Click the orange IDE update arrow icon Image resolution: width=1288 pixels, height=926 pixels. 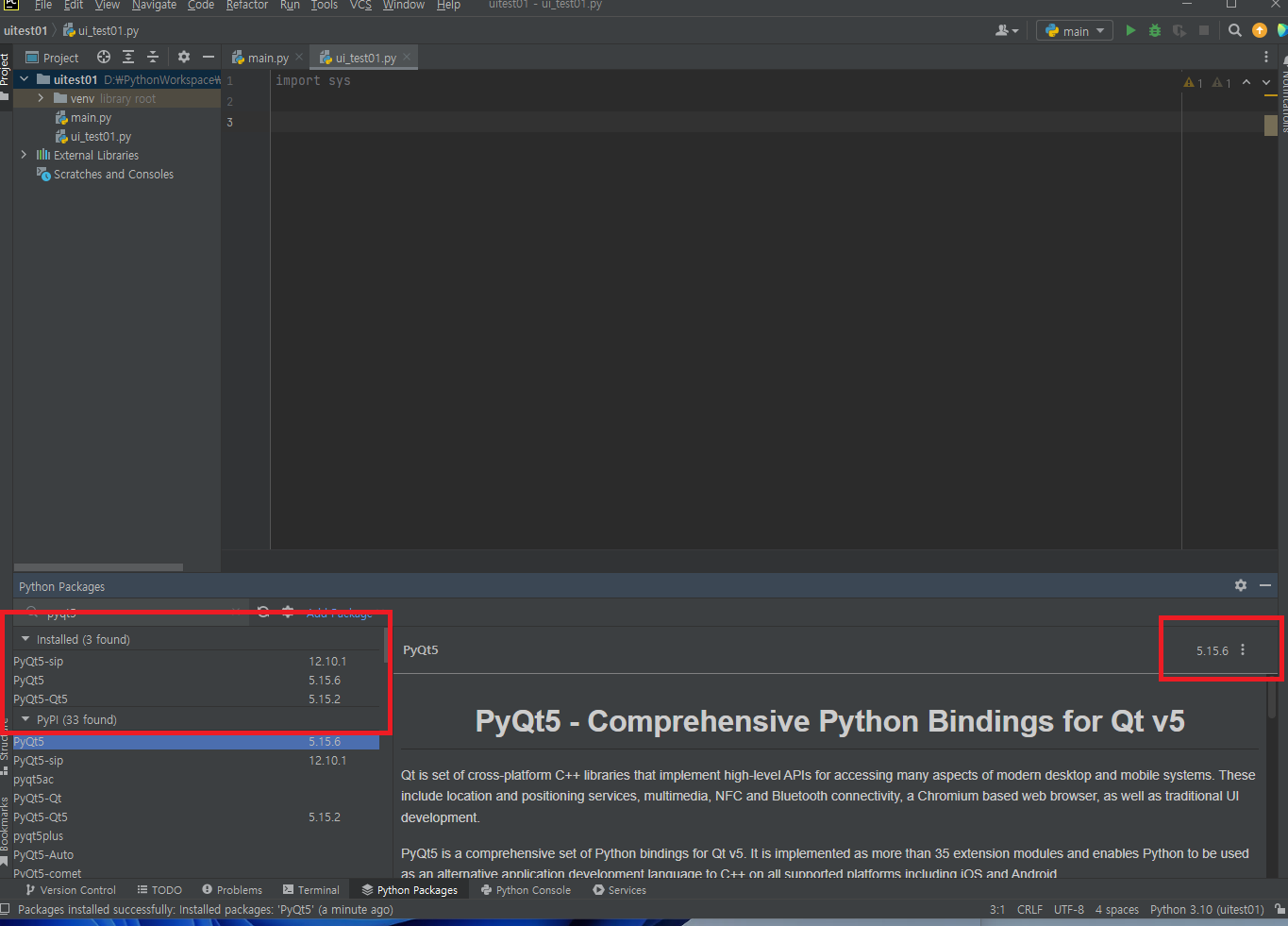click(x=1260, y=30)
